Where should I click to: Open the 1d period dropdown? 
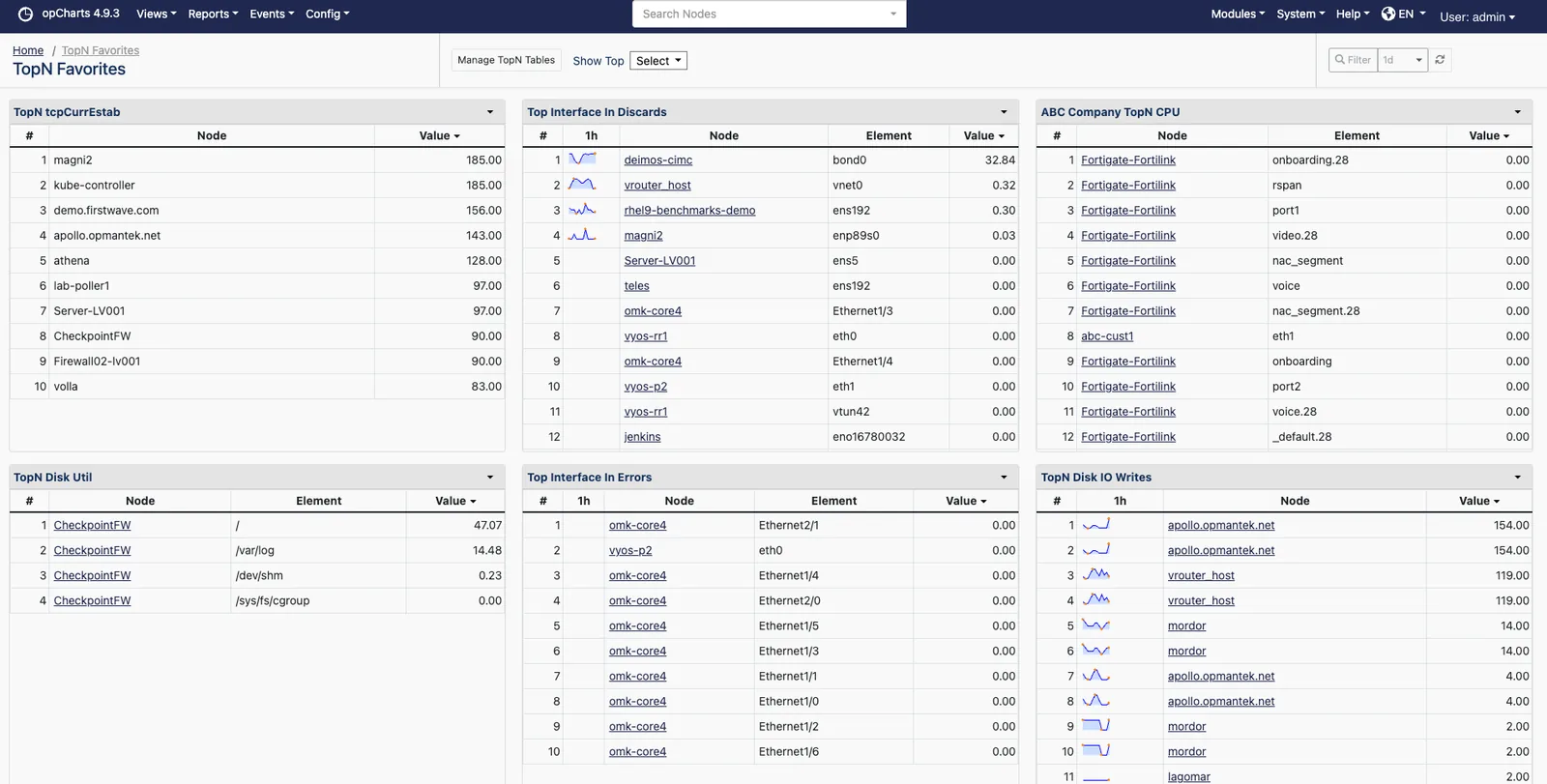click(1403, 60)
